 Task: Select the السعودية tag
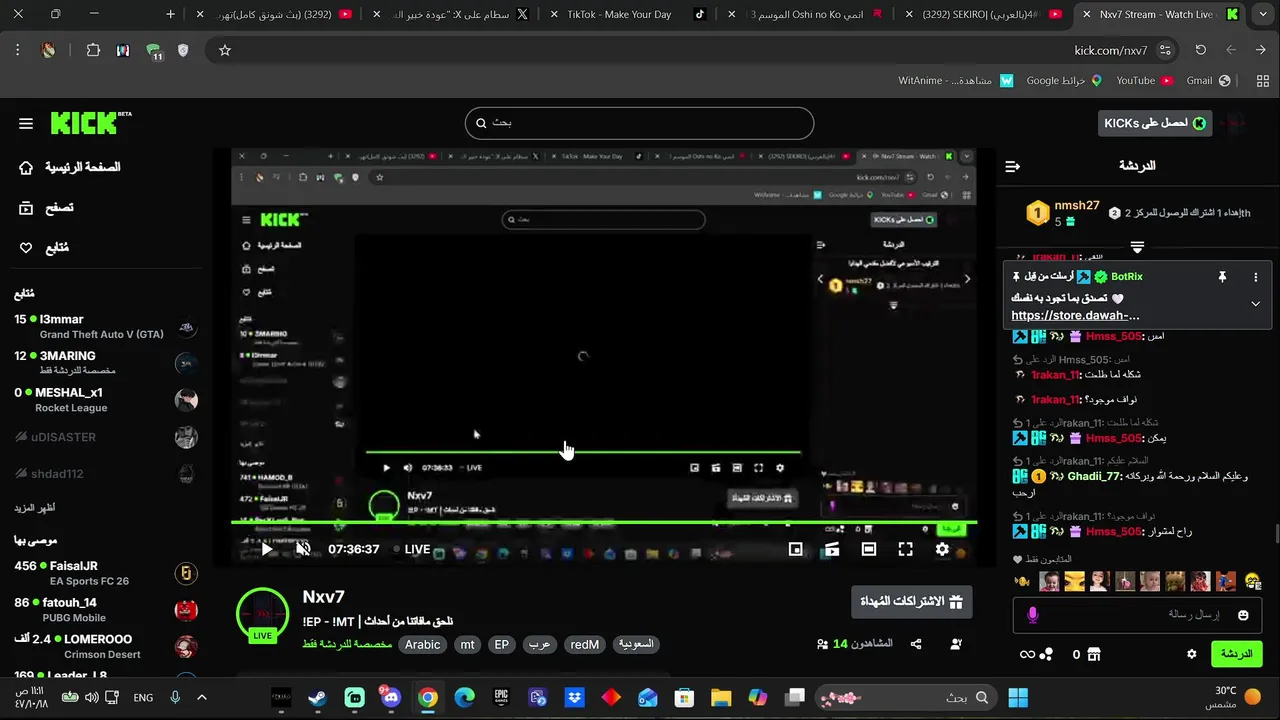pos(635,645)
